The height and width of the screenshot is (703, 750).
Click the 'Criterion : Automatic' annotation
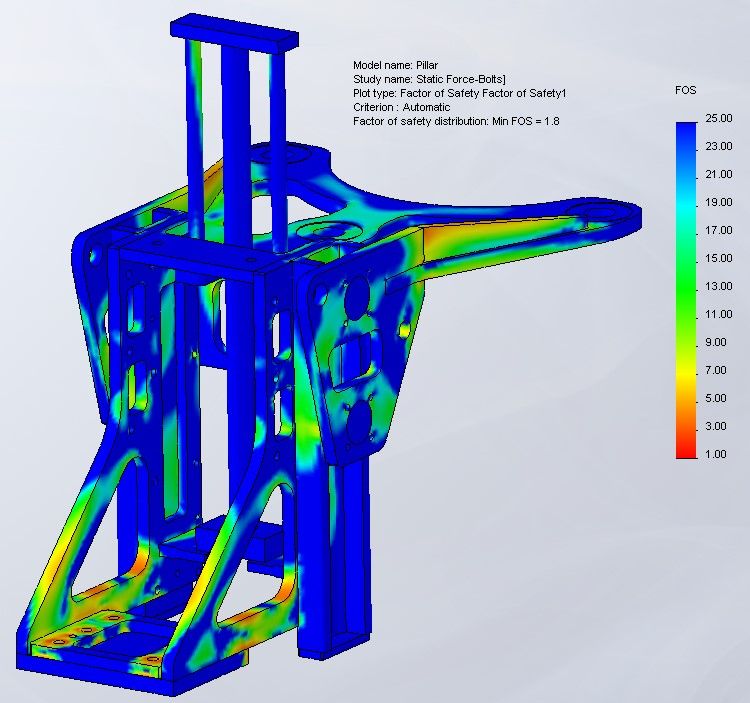(x=401, y=107)
